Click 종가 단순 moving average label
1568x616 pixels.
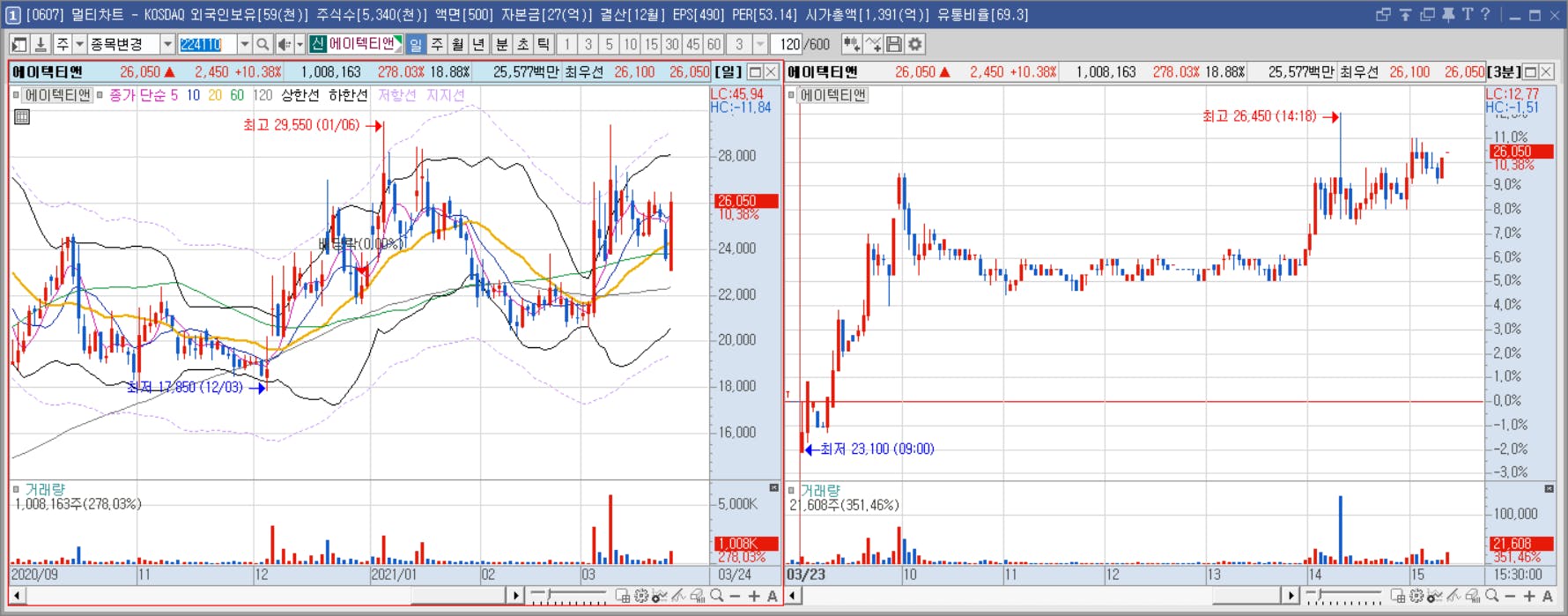137,95
